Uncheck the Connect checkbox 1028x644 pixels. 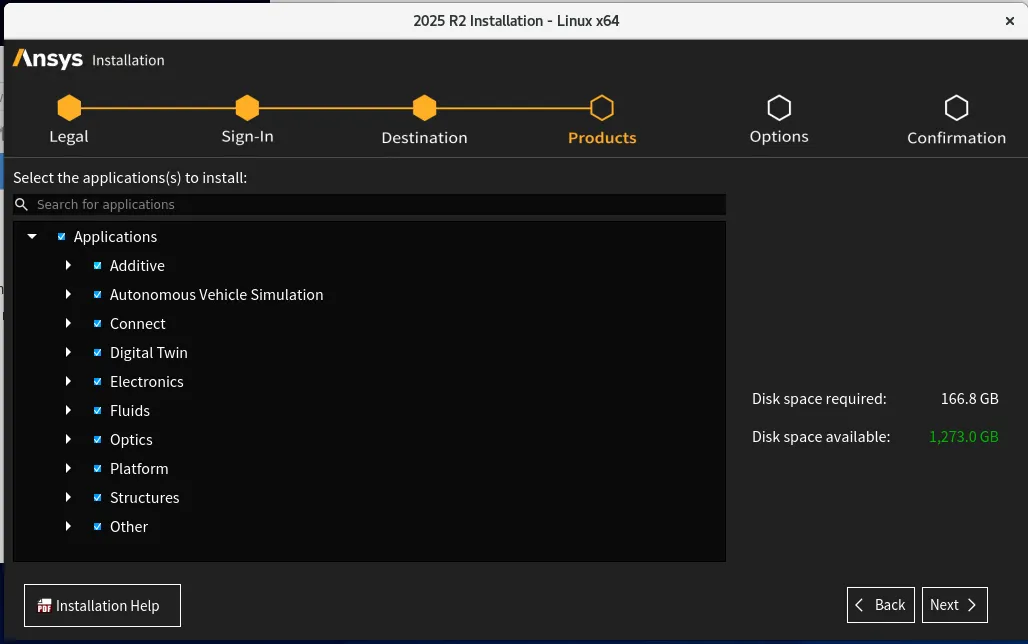(98, 323)
